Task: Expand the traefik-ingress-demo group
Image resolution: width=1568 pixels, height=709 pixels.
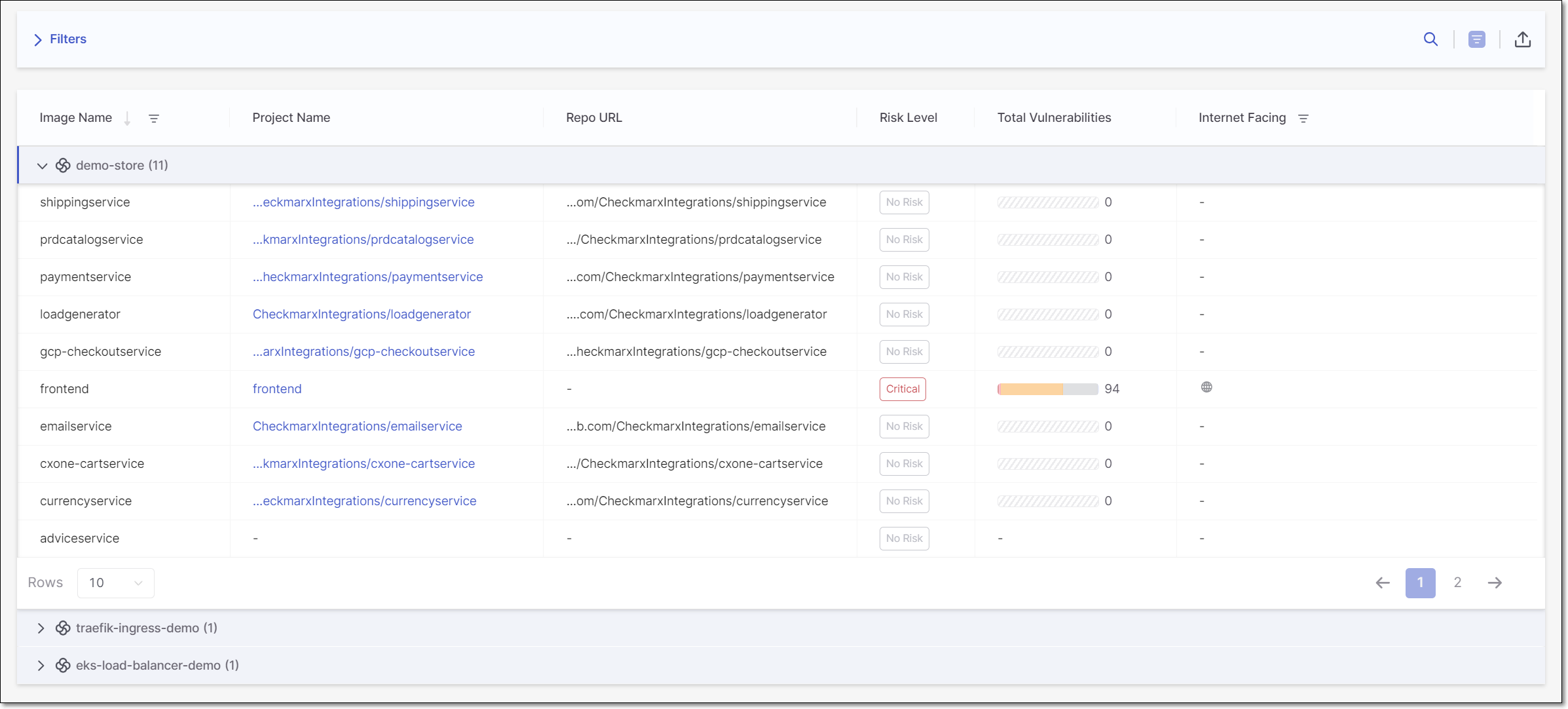Action: tap(41, 628)
